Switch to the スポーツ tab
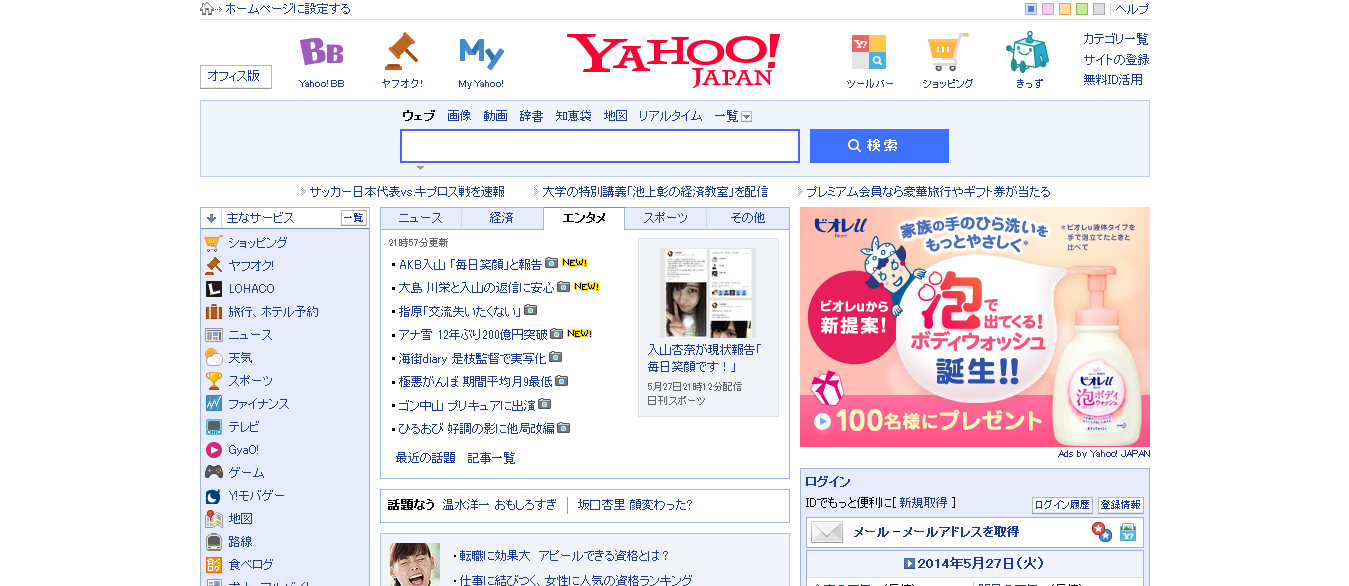The height and width of the screenshot is (586, 1349). [x=665, y=218]
